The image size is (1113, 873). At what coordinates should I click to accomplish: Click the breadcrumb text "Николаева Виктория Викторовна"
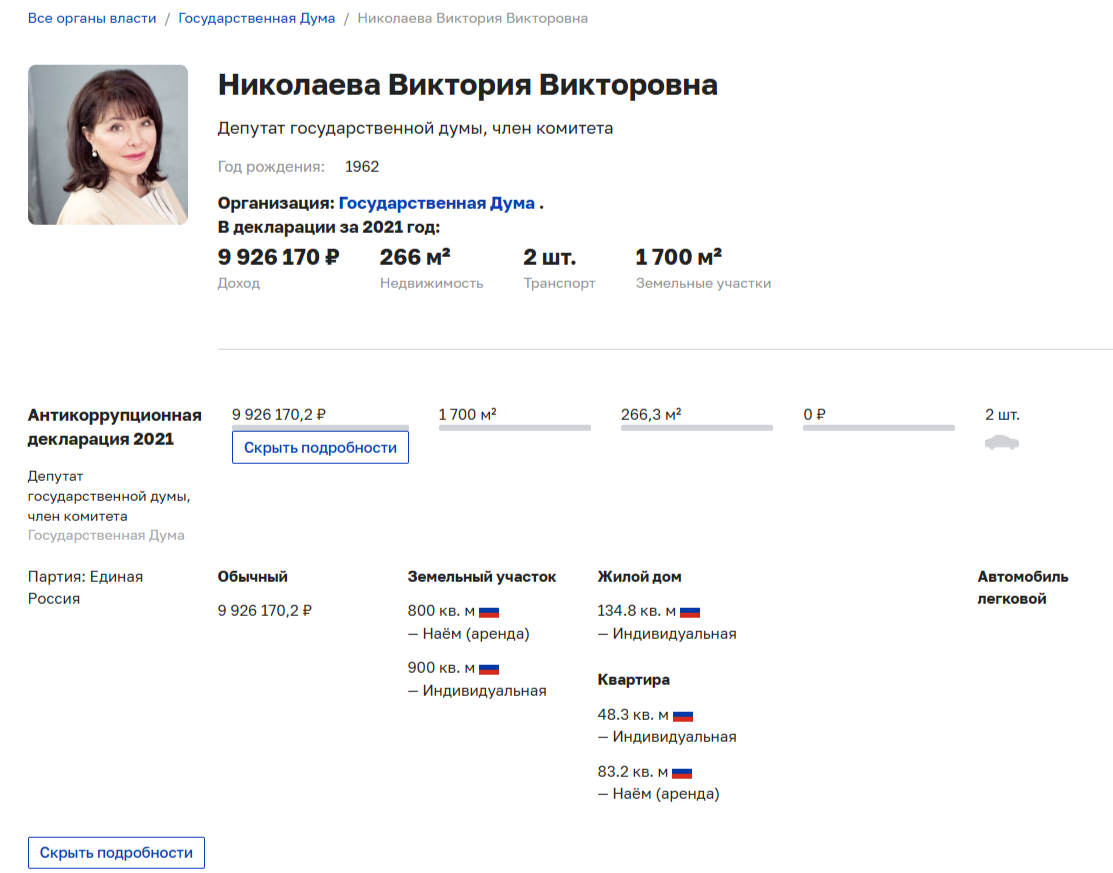pyautogui.click(x=472, y=18)
